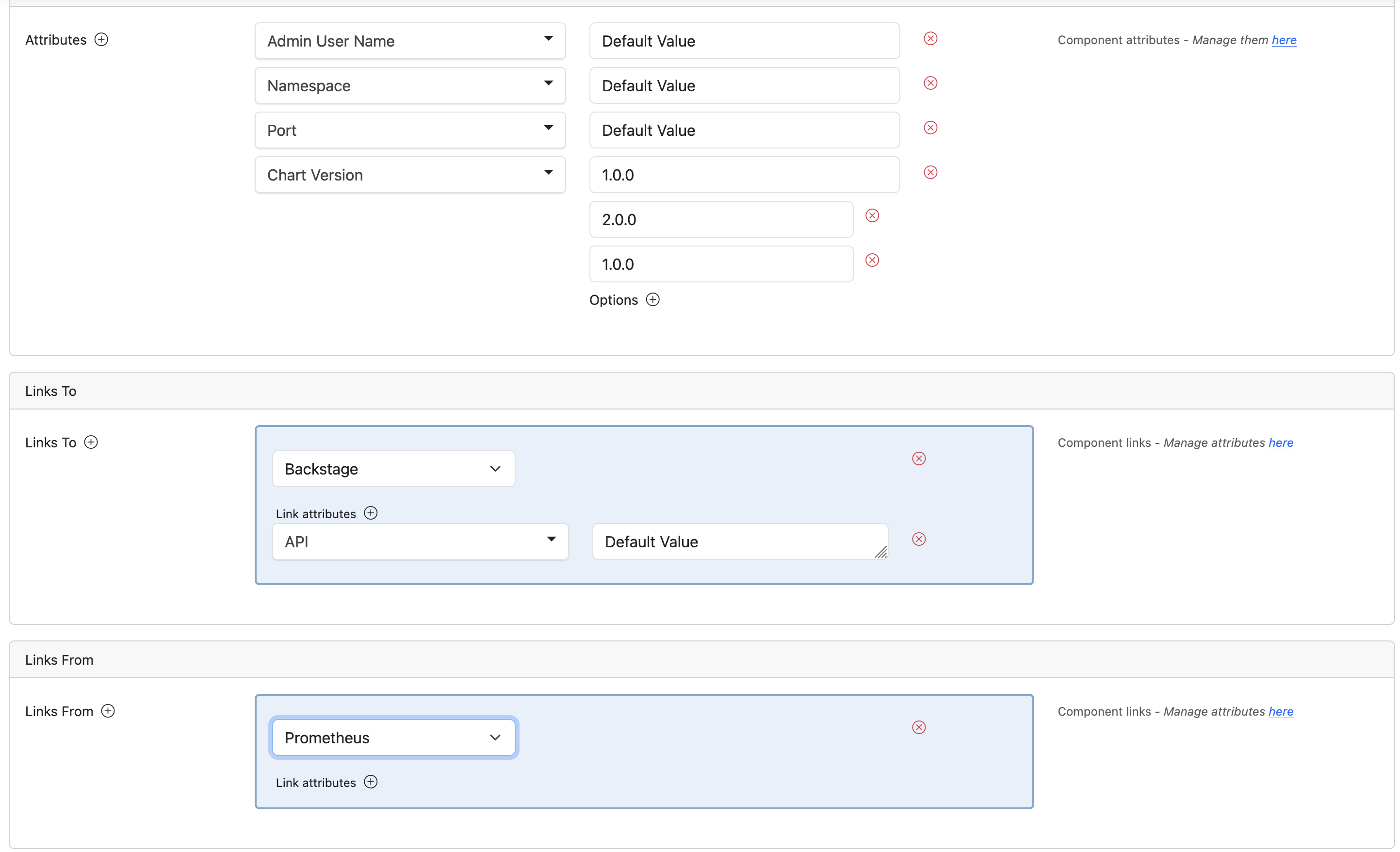The image size is (1400, 852).
Task: Open 'here' link beside Links From
Action: pyautogui.click(x=1281, y=712)
